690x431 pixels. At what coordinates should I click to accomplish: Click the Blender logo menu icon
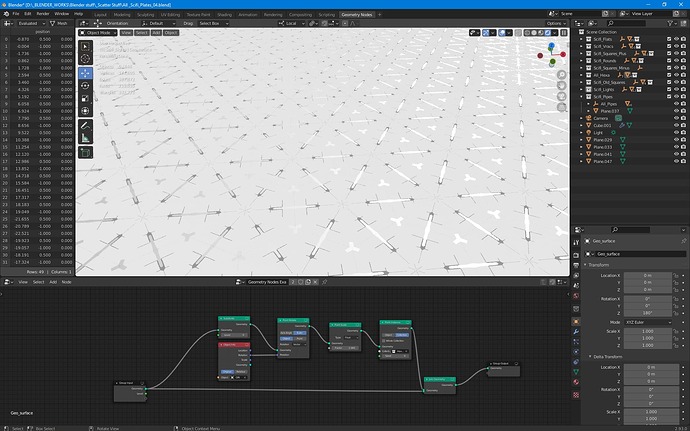coord(6,14)
